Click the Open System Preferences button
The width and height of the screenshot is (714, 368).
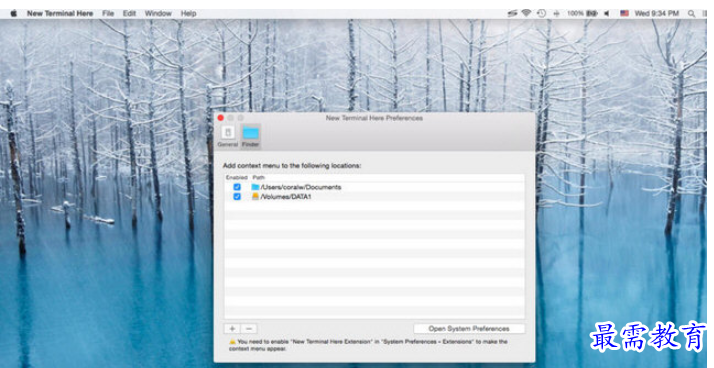pos(469,328)
